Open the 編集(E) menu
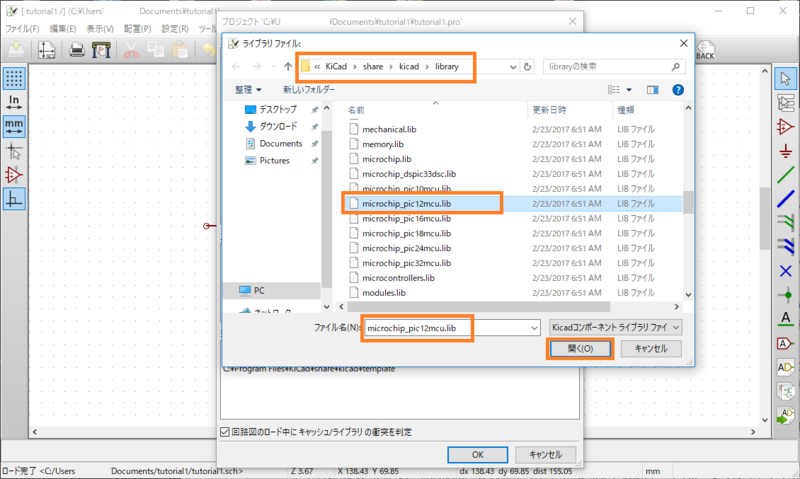Screen dimensions: 800x479 [62, 29]
